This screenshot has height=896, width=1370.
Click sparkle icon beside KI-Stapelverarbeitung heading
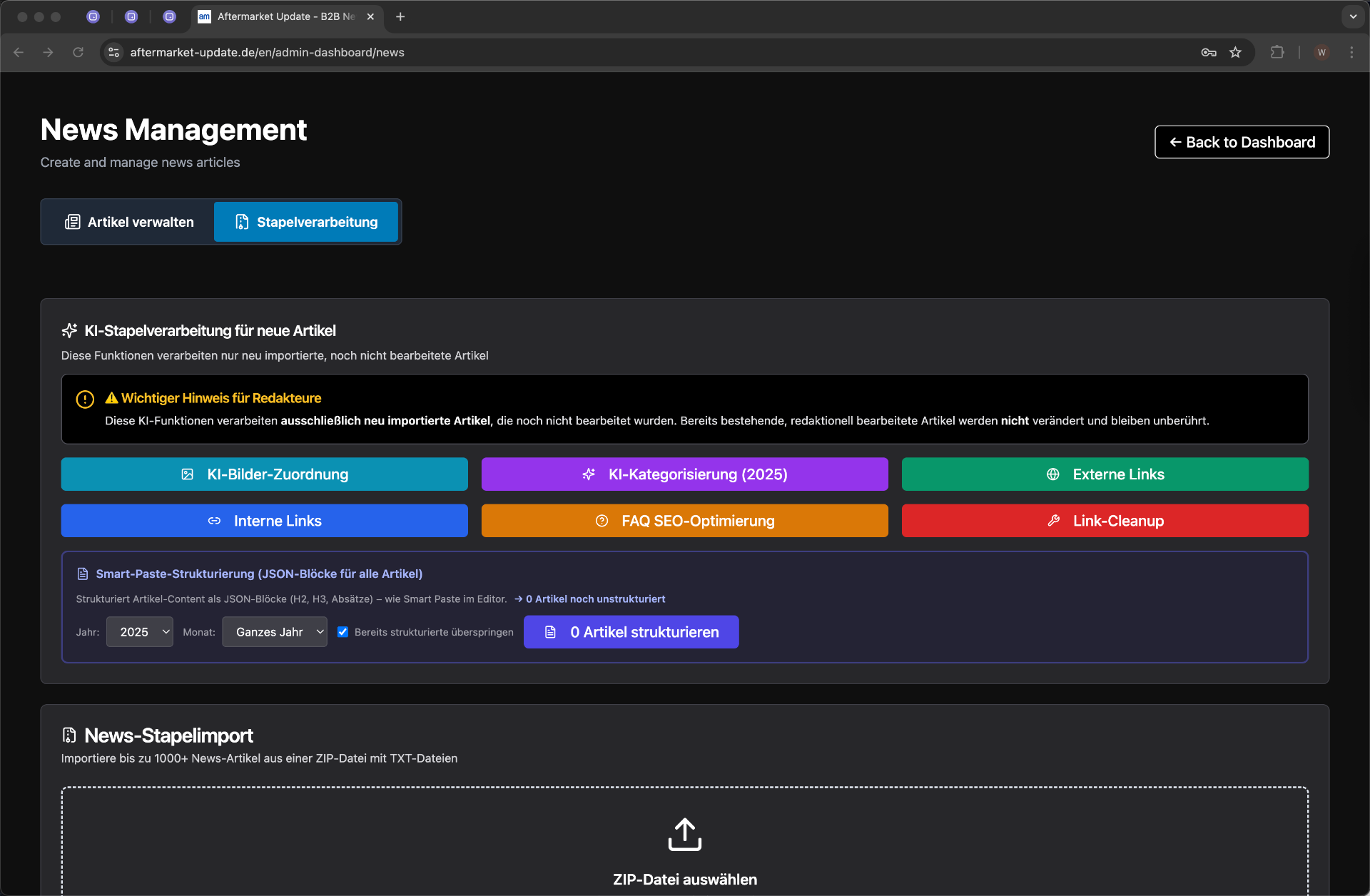(x=69, y=331)
